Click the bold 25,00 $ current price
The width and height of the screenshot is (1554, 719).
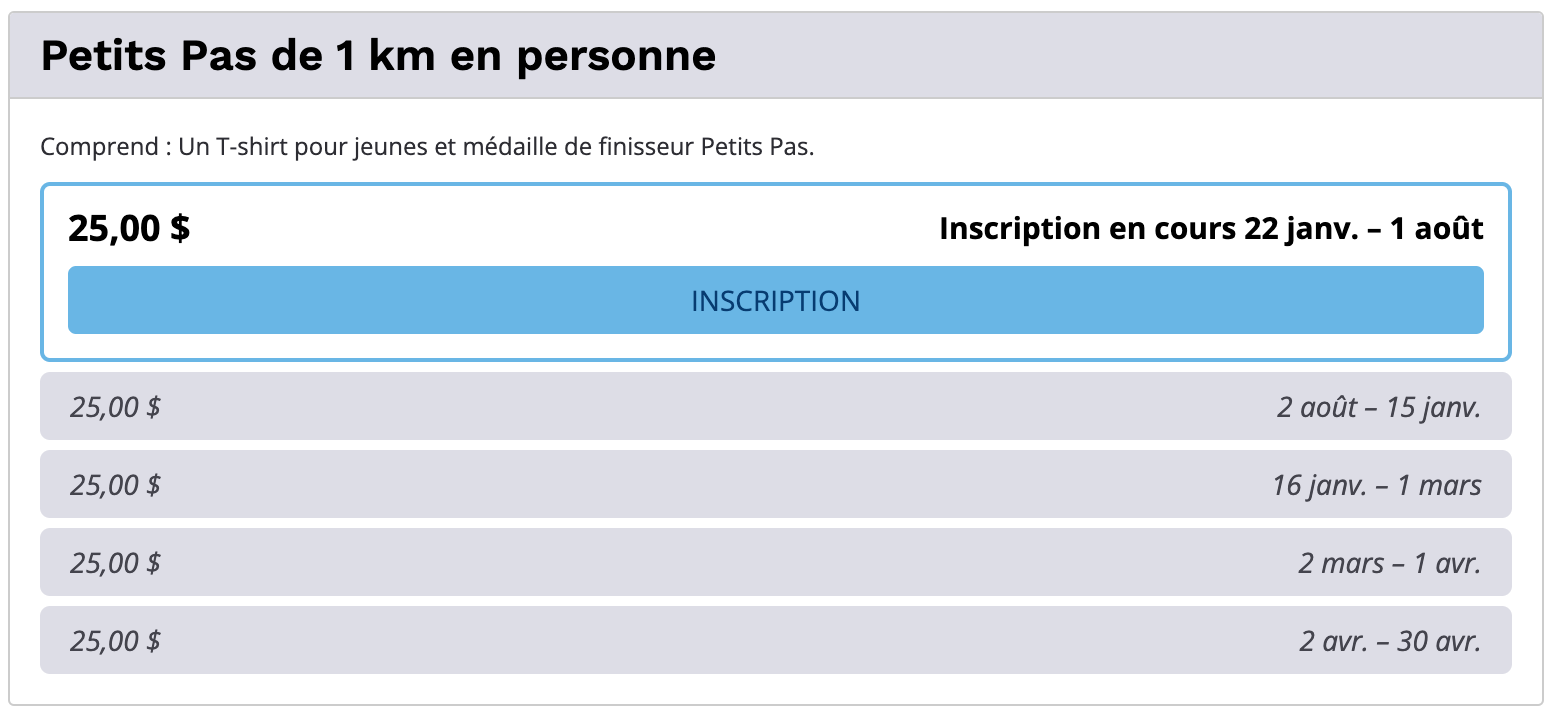pos(129,229)
